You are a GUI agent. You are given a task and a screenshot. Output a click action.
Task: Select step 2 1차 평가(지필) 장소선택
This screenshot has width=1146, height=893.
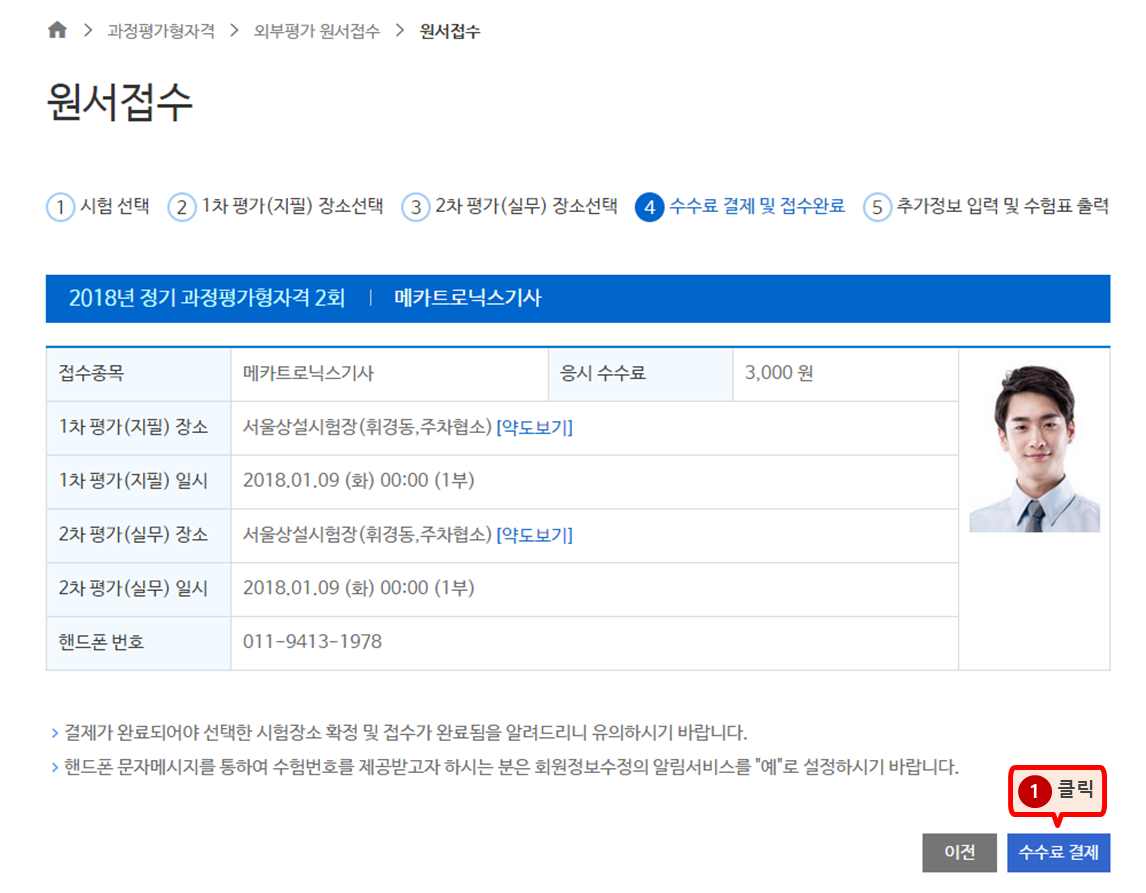coord(276,207)
